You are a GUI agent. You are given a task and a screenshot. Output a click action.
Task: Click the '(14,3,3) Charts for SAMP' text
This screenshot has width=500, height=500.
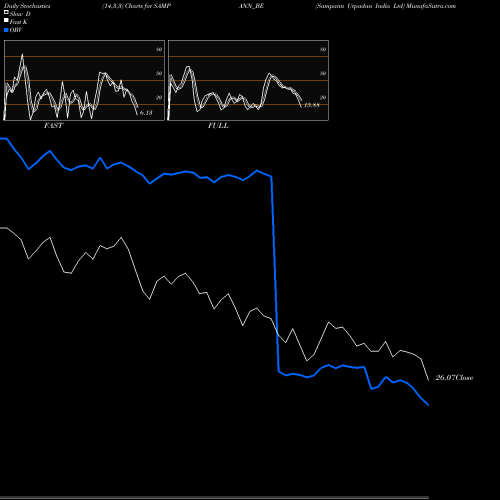(x=137, y=6)
